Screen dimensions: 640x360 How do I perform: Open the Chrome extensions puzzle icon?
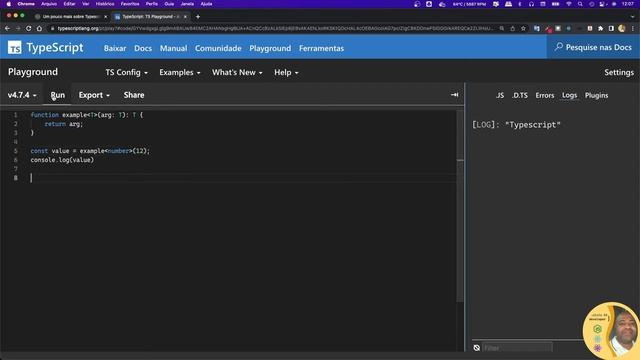(600, 29)
